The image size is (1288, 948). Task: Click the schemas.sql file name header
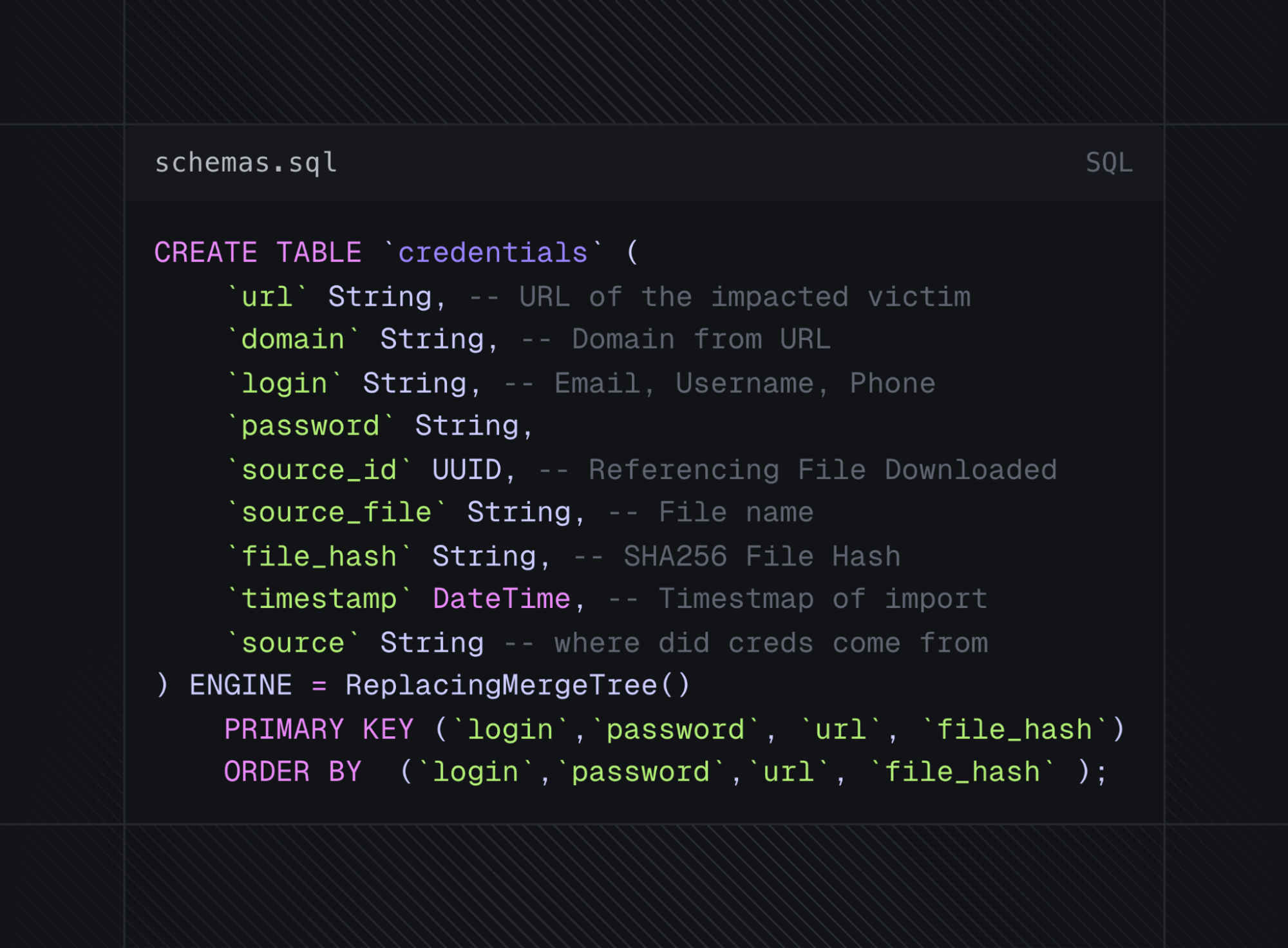point(245,163)
